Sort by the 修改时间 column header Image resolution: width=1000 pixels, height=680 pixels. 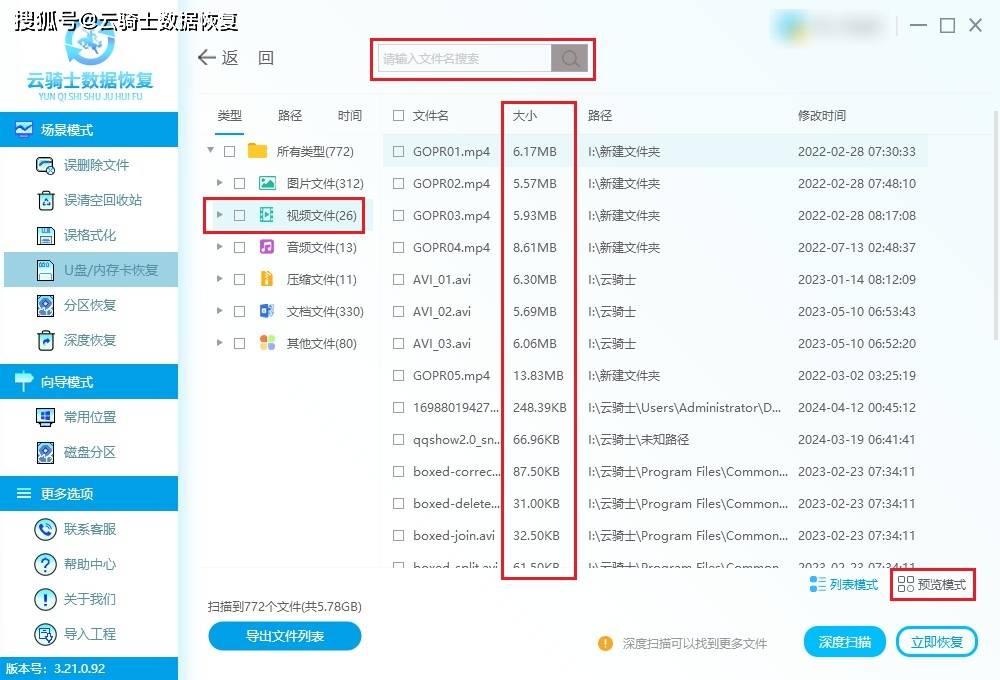822,115
